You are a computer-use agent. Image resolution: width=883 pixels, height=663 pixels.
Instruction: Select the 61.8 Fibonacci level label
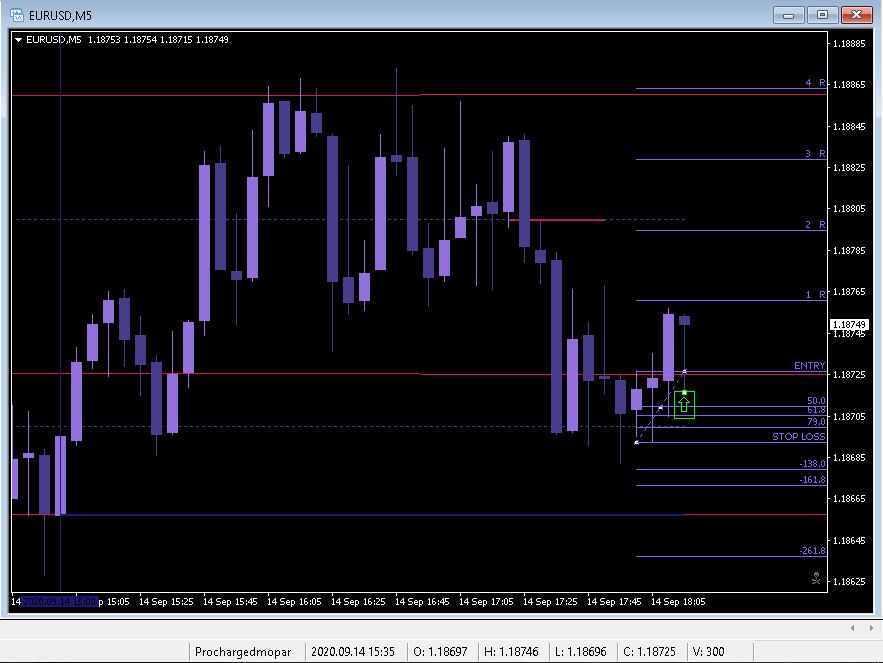816,410
